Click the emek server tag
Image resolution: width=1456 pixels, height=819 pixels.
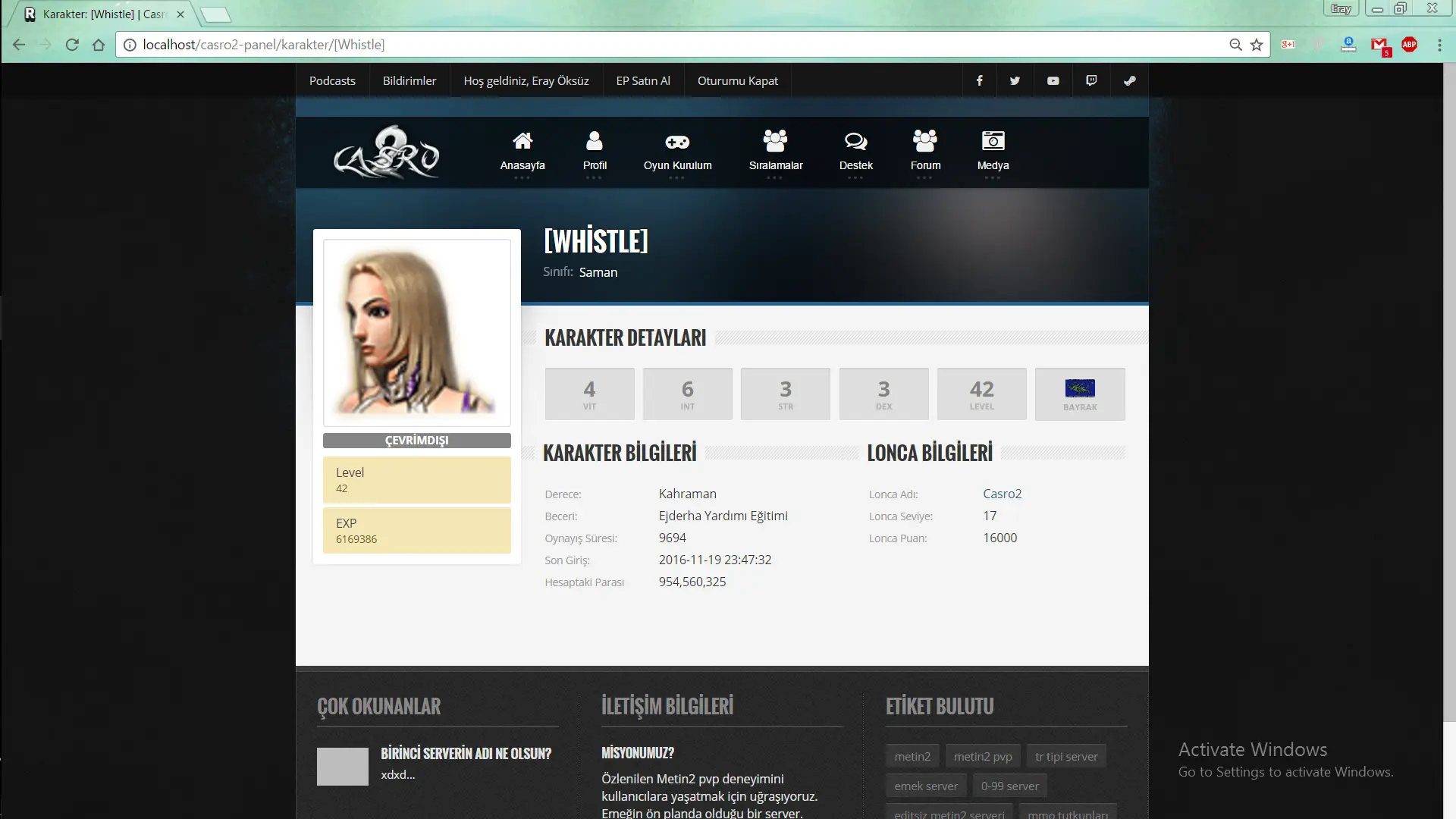926,786
